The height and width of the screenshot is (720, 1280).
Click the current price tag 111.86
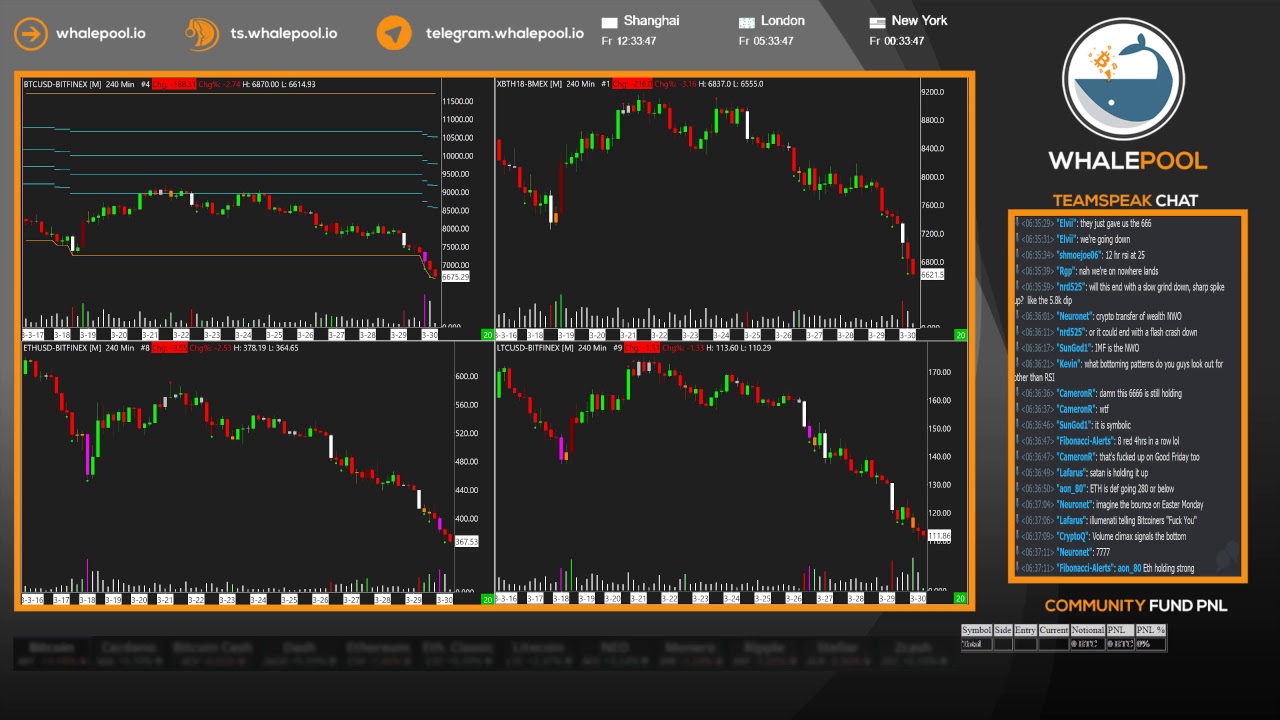coord(939,537)
